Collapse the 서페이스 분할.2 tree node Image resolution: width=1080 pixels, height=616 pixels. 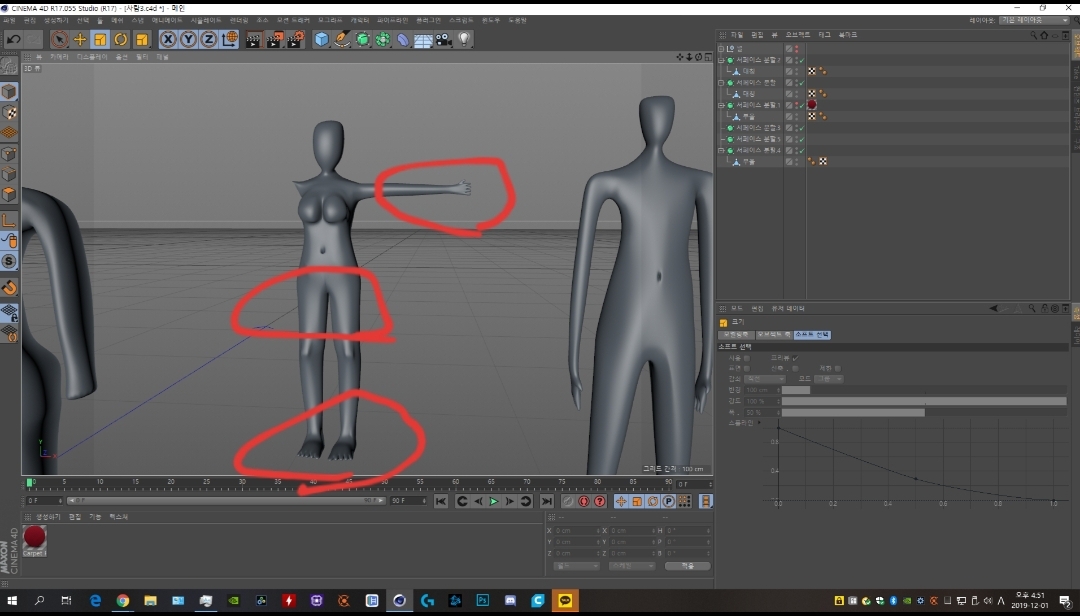point(721,61)
